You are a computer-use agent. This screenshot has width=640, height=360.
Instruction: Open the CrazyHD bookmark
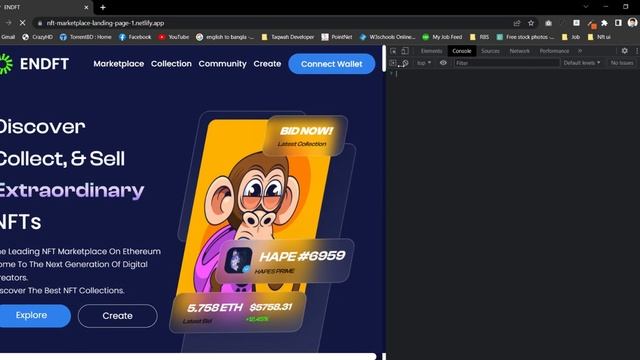(x=38, y=37)
